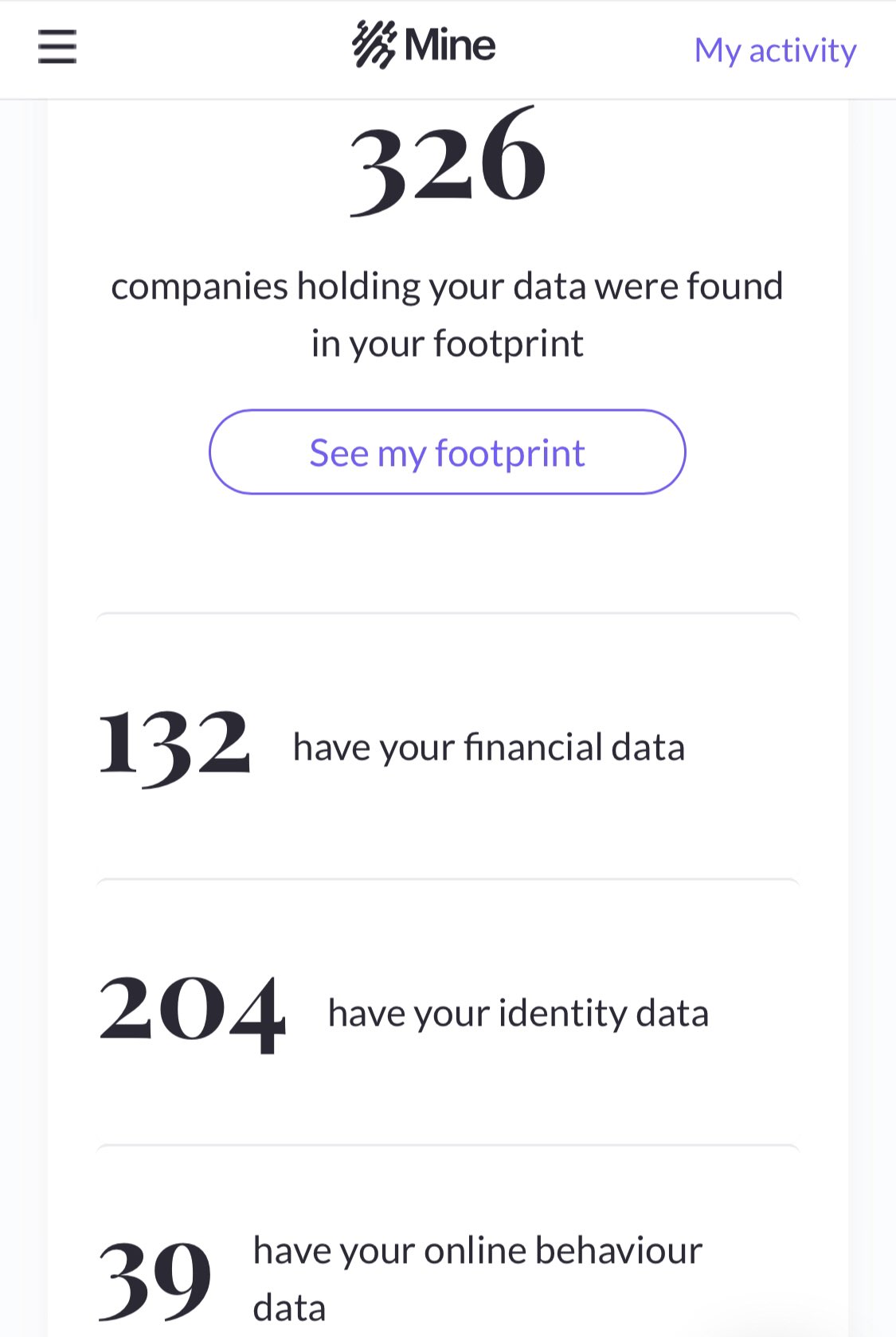Click blank area below See my footprint button
Image resolution: width=896 pixels, height=1337 pixels.
point(448,553)
